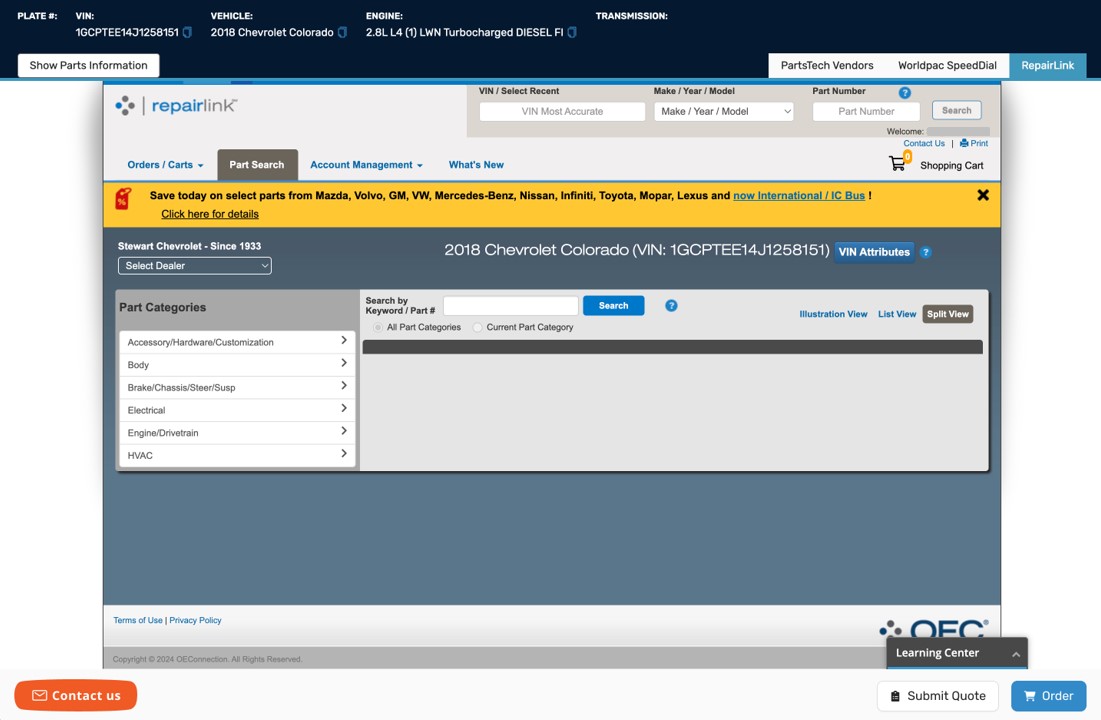
Task: Expand the Learning Center panel chevron
Action: (x=1015, y=654)
